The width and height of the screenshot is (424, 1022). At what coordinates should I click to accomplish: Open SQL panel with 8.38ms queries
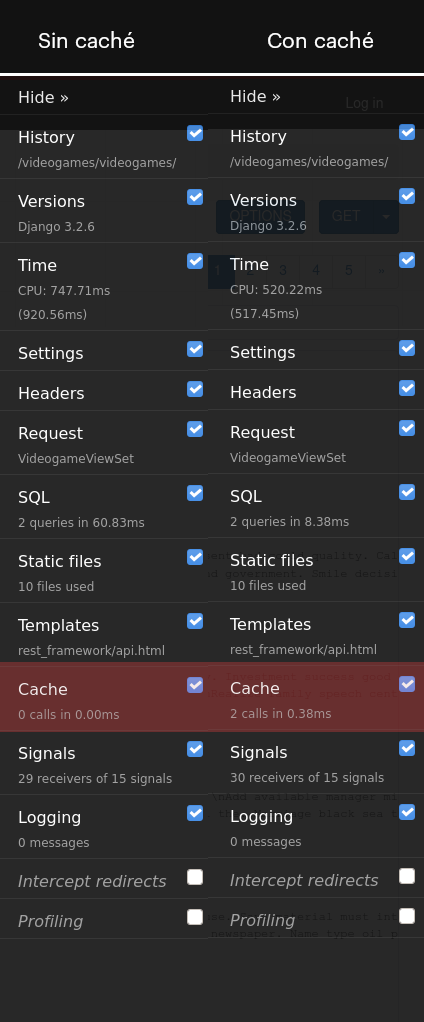246,496
